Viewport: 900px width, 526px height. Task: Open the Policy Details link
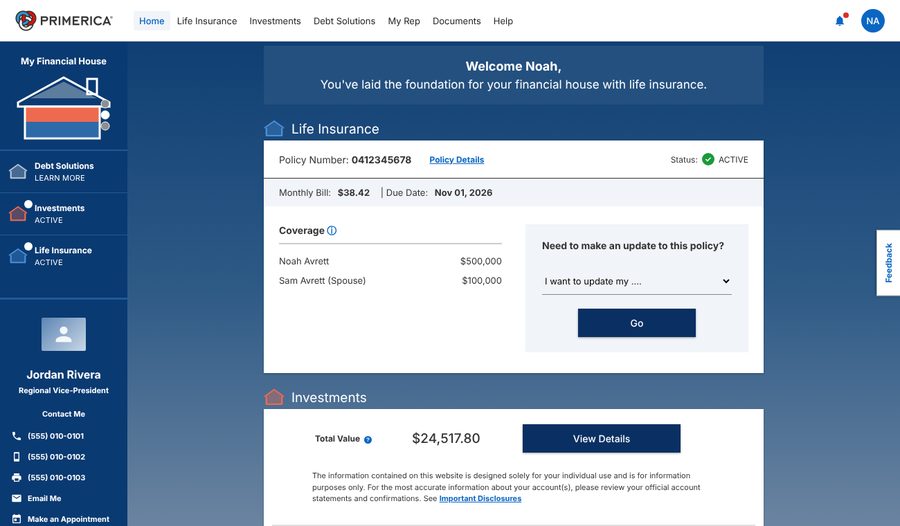pyautogui.click(x=456, y=160)
